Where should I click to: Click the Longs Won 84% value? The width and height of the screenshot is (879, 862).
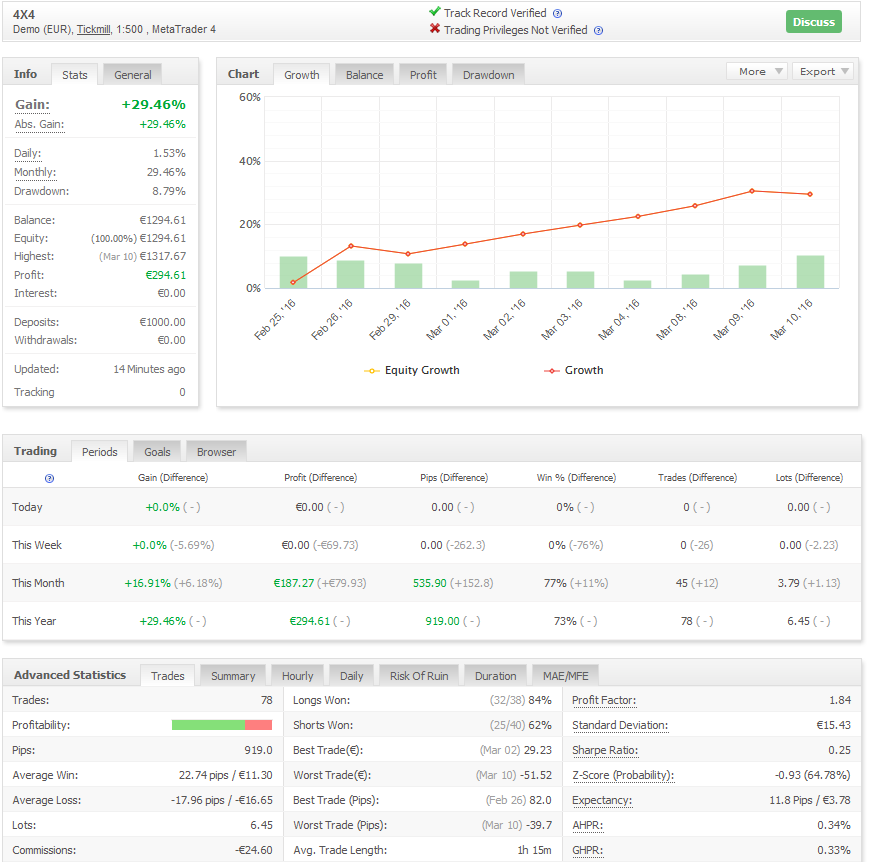[x=540, y=701]
